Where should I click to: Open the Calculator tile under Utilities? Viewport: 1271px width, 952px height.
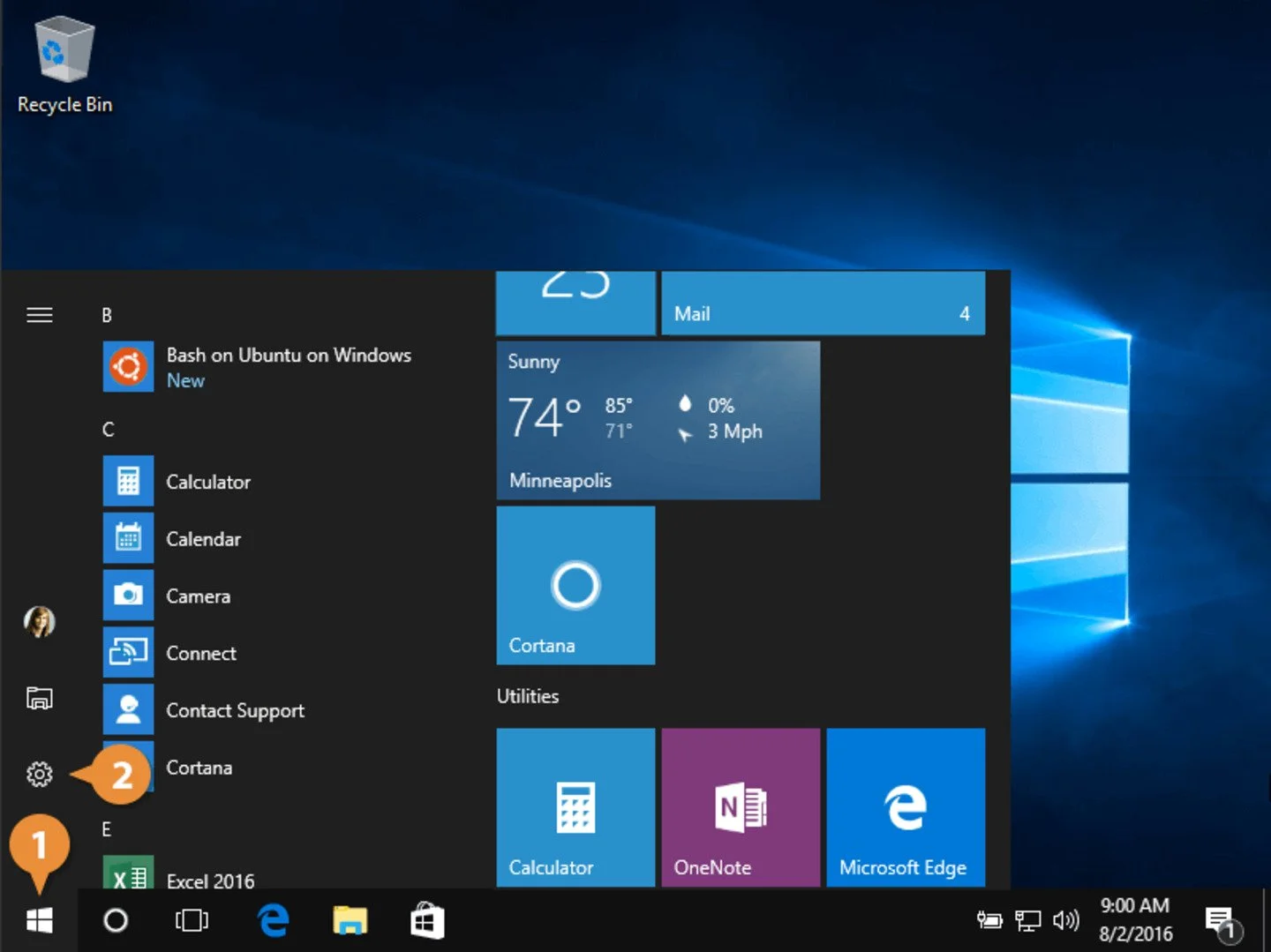(575, 807)
